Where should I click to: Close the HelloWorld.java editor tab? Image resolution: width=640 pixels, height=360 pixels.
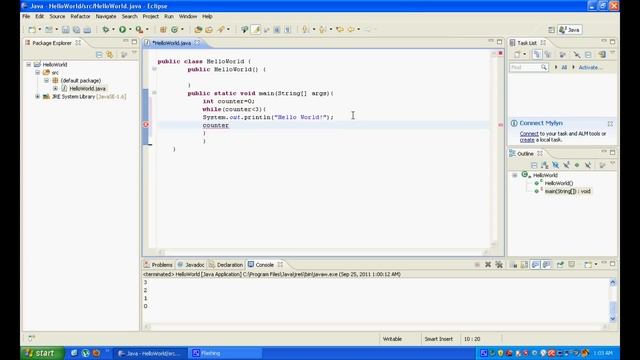point(198,42)
